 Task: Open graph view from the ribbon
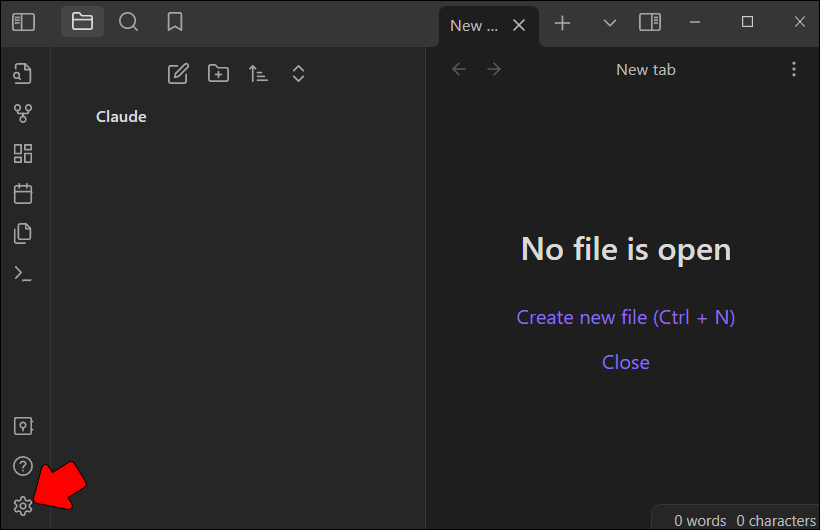tap(23, 113)
